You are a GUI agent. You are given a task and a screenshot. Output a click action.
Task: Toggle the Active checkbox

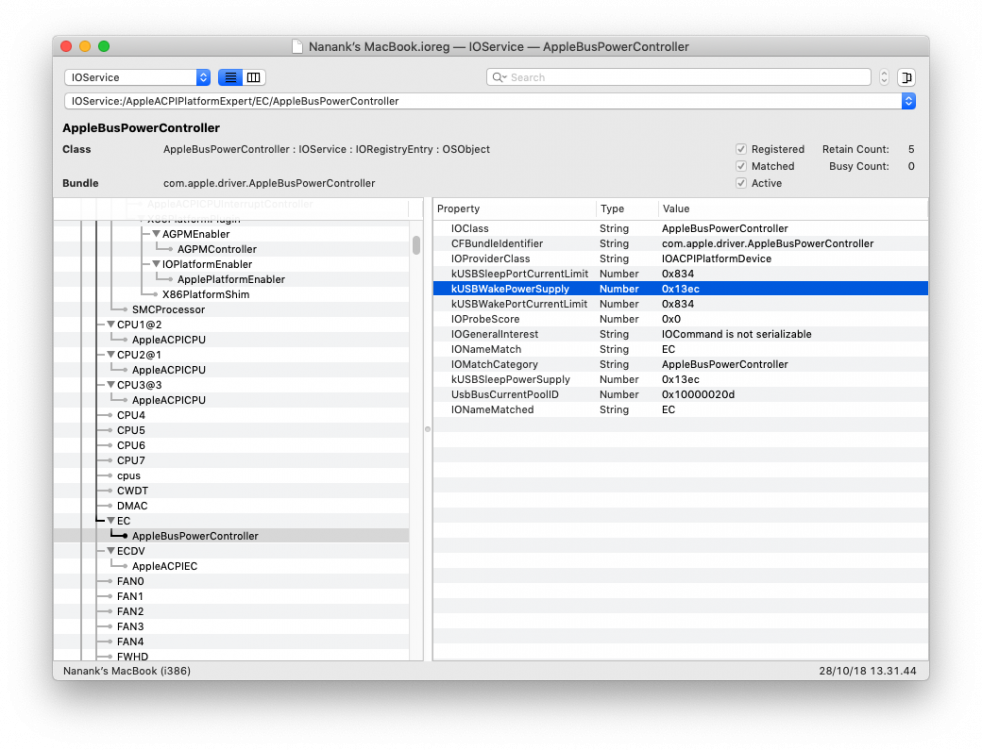pos(741,183)
